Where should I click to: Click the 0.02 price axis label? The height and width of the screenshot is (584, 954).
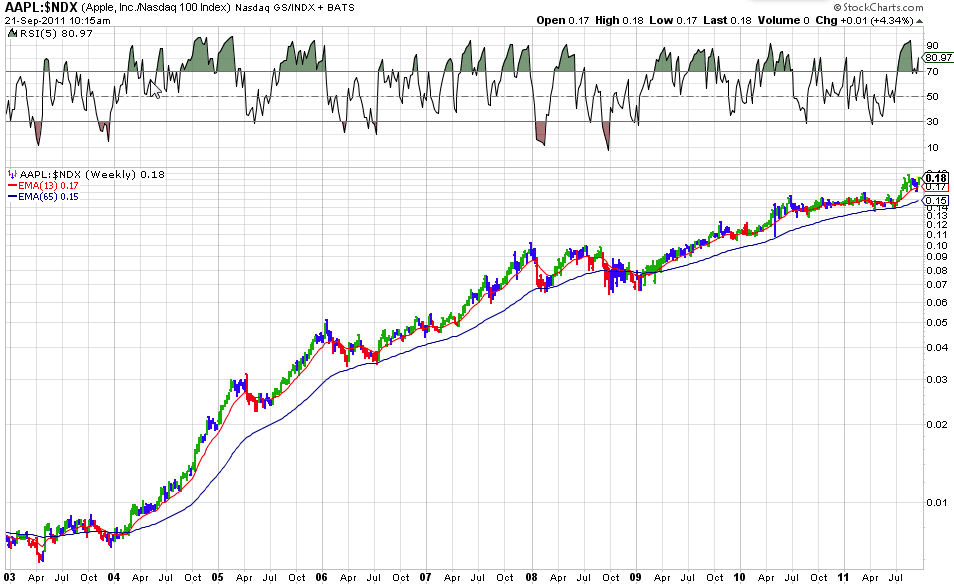tap(937, 425)
